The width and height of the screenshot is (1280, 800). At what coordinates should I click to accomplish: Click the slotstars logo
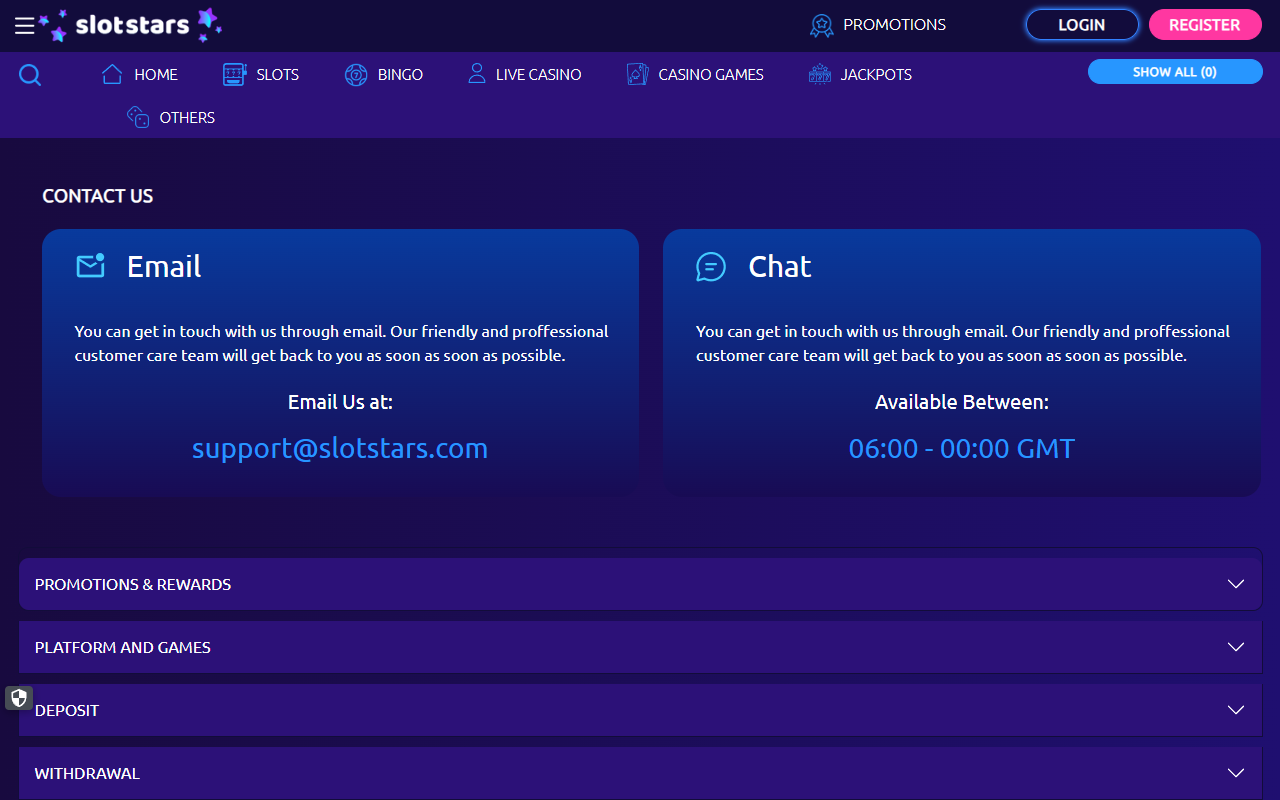(x=133, y=25)
